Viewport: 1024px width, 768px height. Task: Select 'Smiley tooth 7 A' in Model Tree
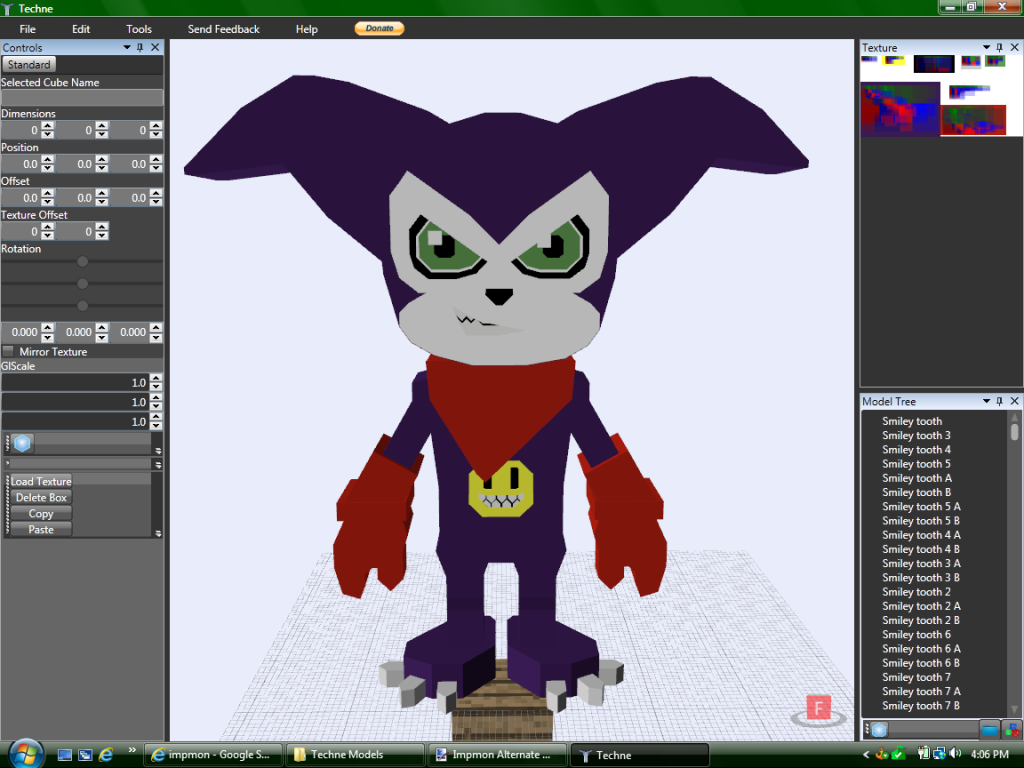(921, 692)
